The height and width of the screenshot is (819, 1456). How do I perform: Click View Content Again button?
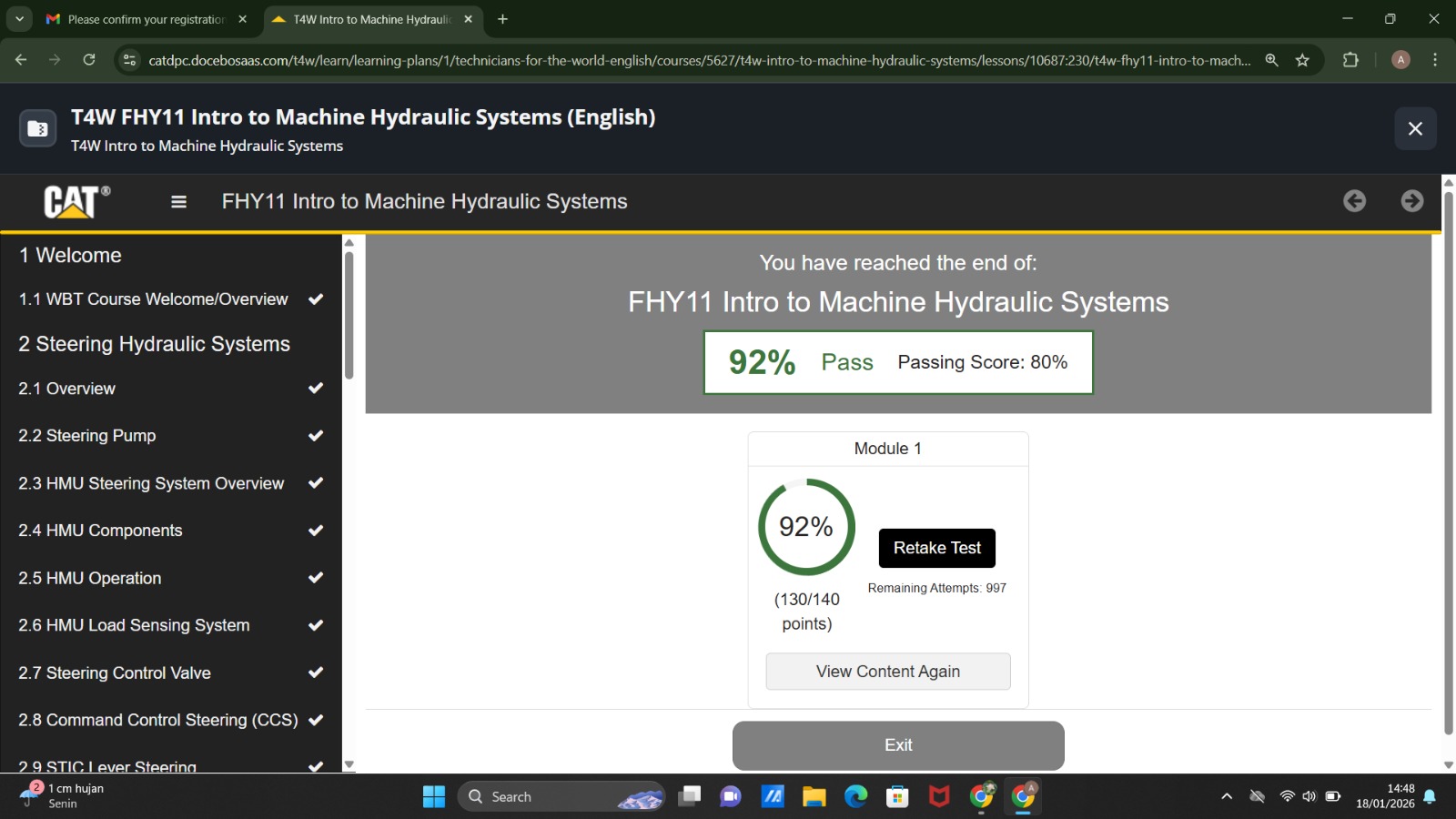point(888,672)
